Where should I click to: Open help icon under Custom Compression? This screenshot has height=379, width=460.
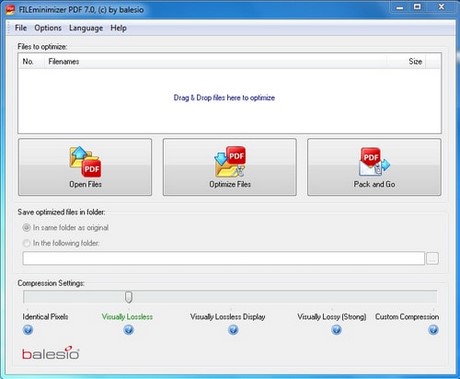[433, 330]
